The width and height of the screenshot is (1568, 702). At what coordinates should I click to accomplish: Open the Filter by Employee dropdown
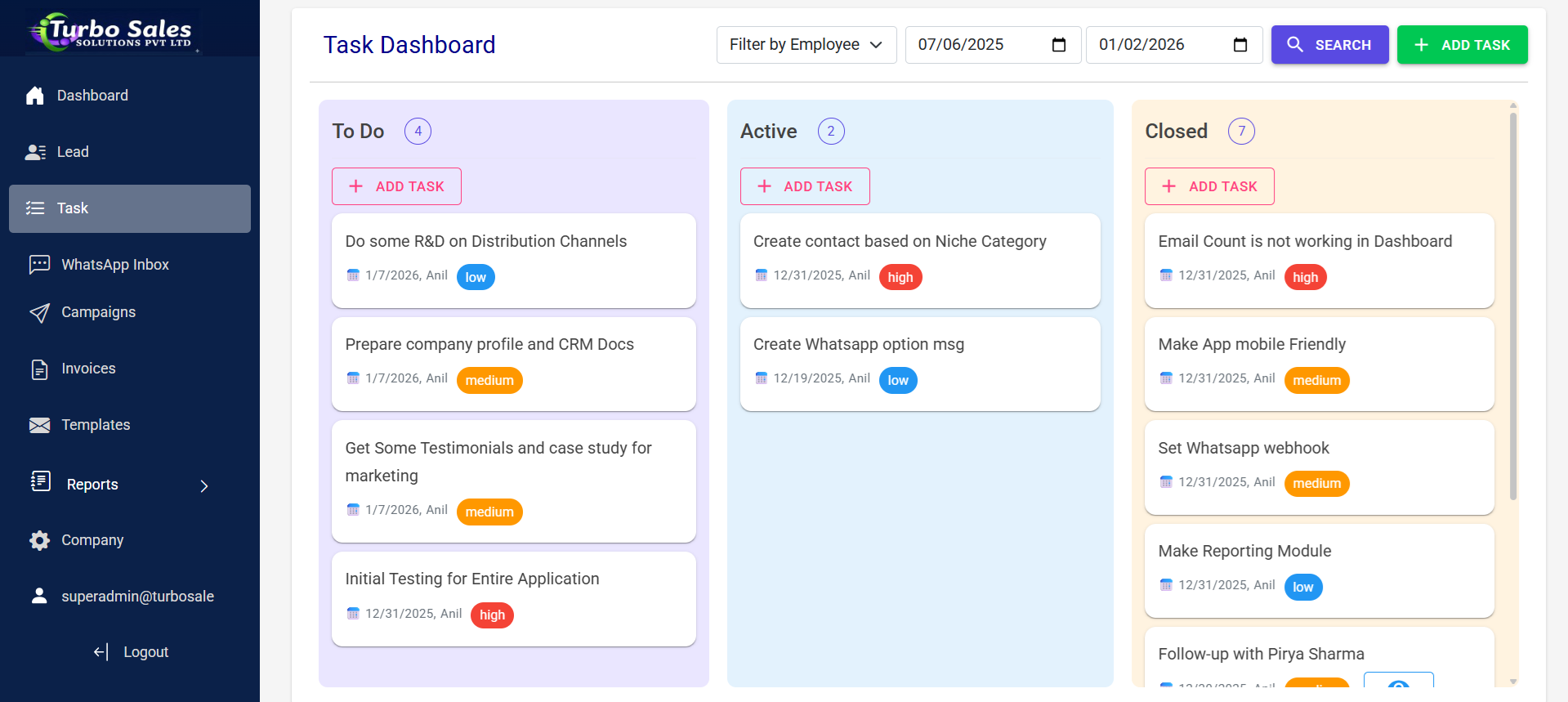[806, 45]
